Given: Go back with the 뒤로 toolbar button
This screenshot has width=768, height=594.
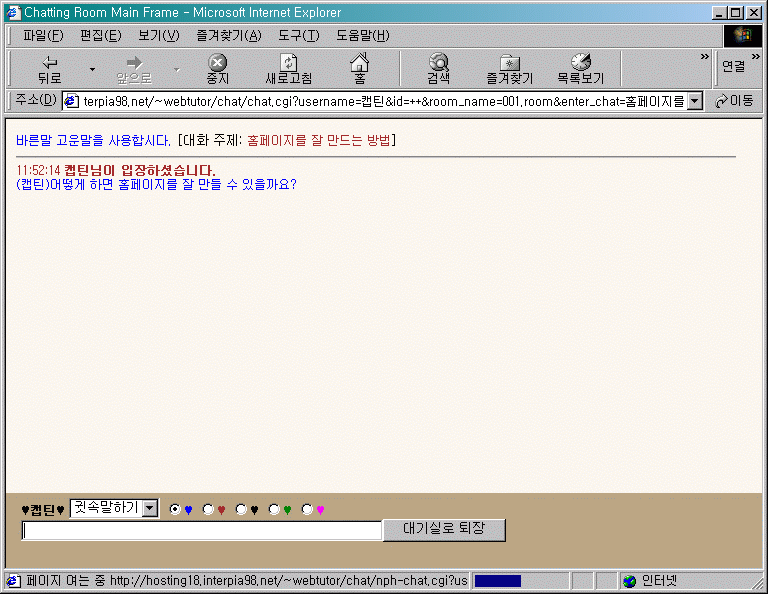Looking at the screenshot, I should 49,69.
